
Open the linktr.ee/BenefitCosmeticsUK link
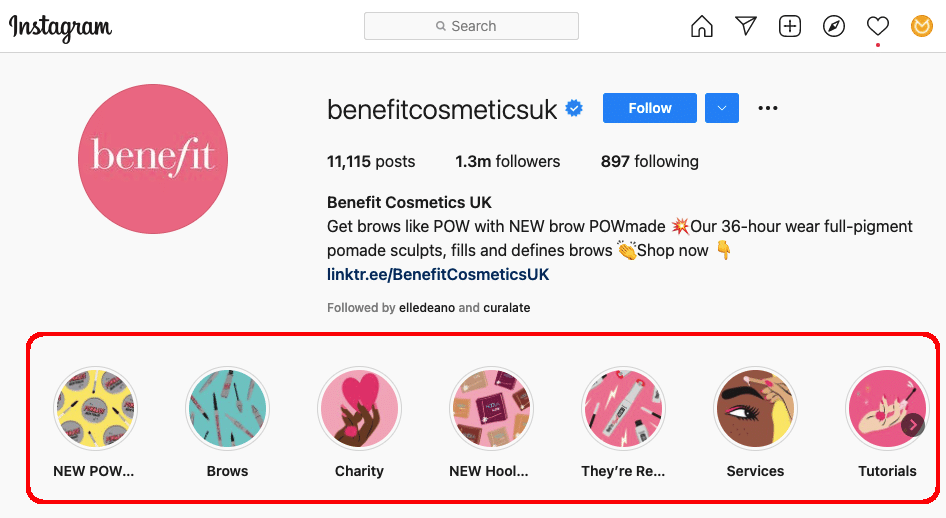click(x=438, y=274)
